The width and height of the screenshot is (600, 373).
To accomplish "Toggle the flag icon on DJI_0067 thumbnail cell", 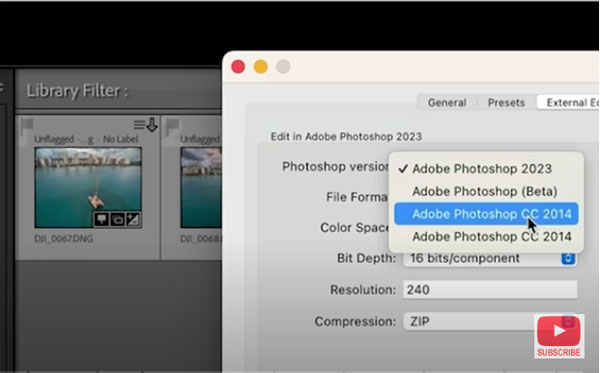I will pyautogui.click(x=27, y=126).
